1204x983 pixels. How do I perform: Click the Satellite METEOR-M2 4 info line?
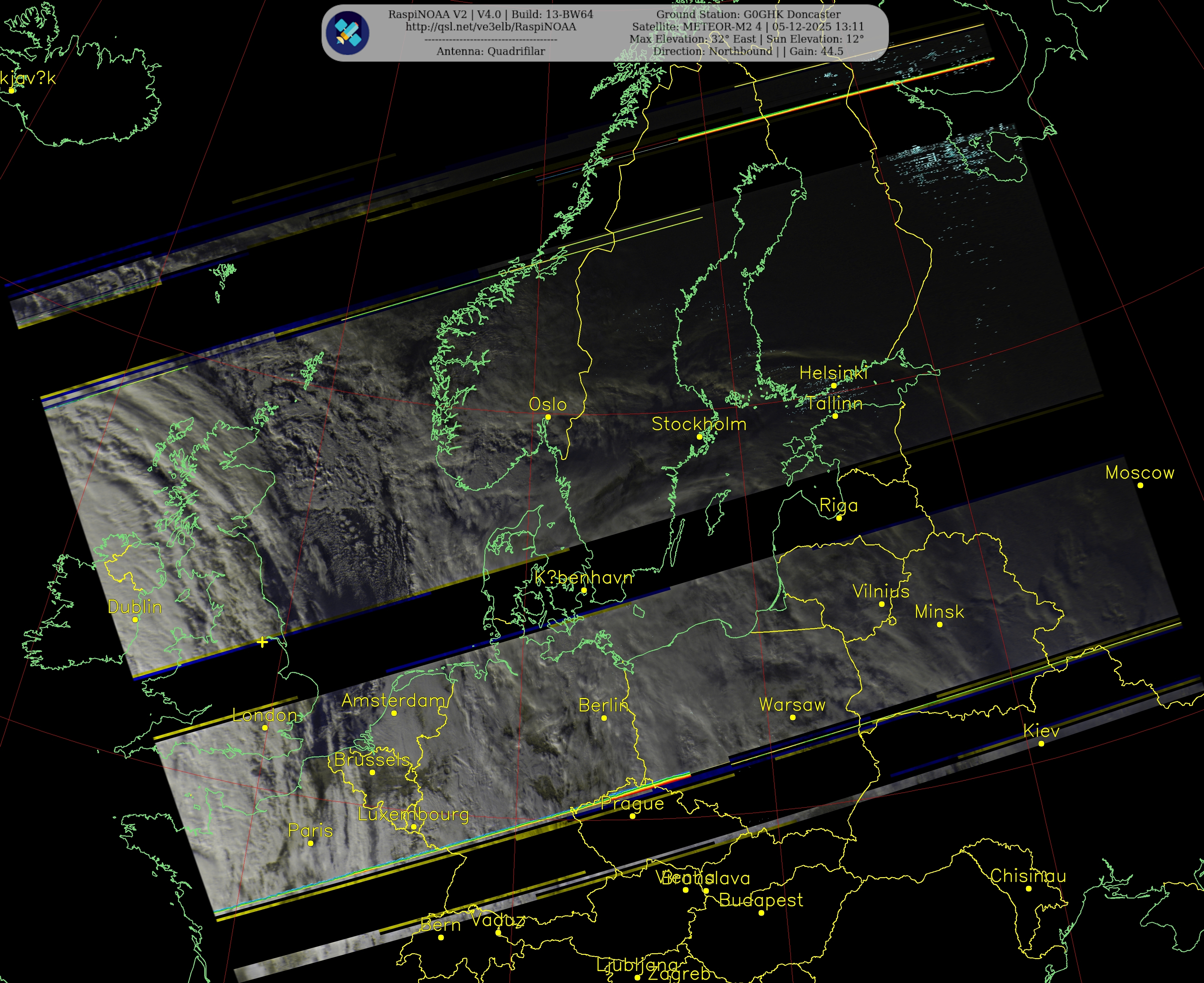click(x=748, y=27)
